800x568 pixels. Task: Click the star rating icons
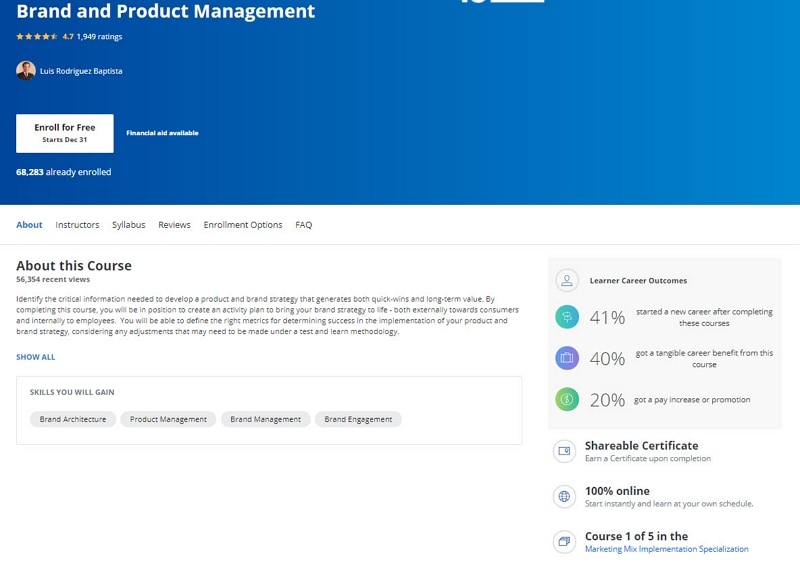[37, 37]
